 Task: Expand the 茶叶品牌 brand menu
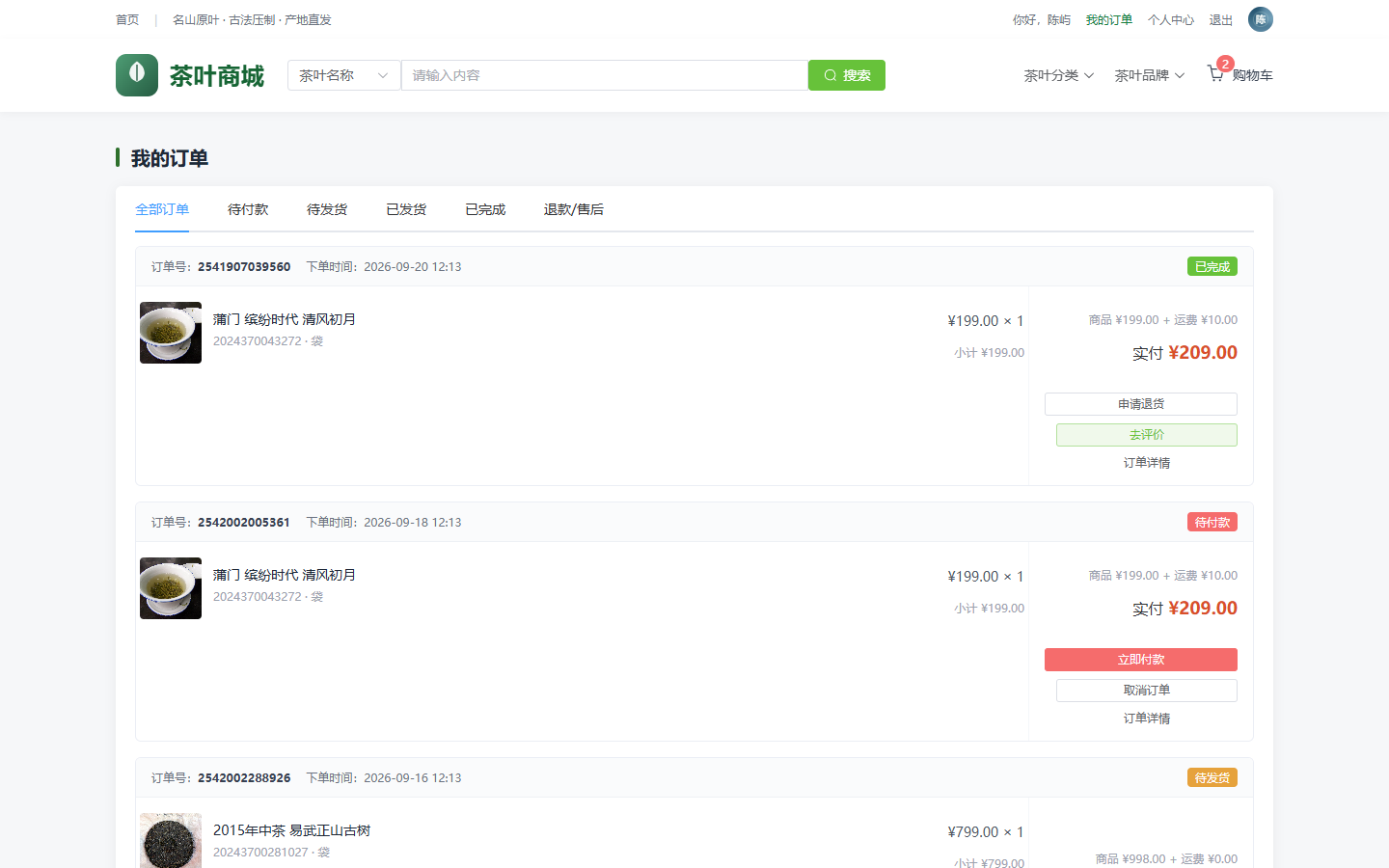point(1149,75)
